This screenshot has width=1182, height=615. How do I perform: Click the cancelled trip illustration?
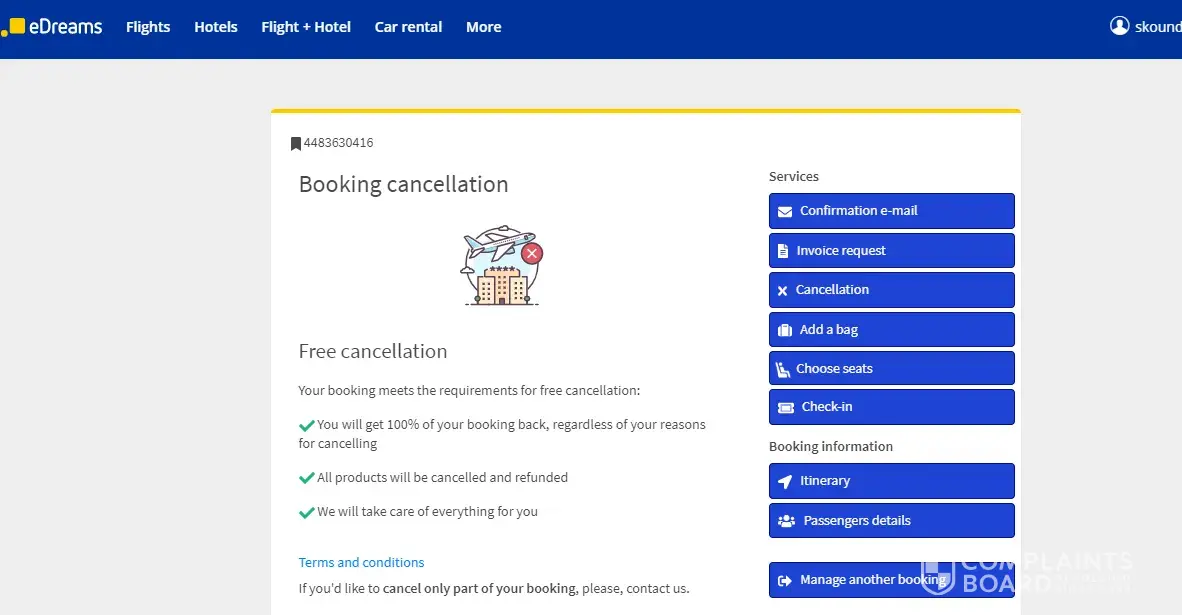(x=501, y=265)
